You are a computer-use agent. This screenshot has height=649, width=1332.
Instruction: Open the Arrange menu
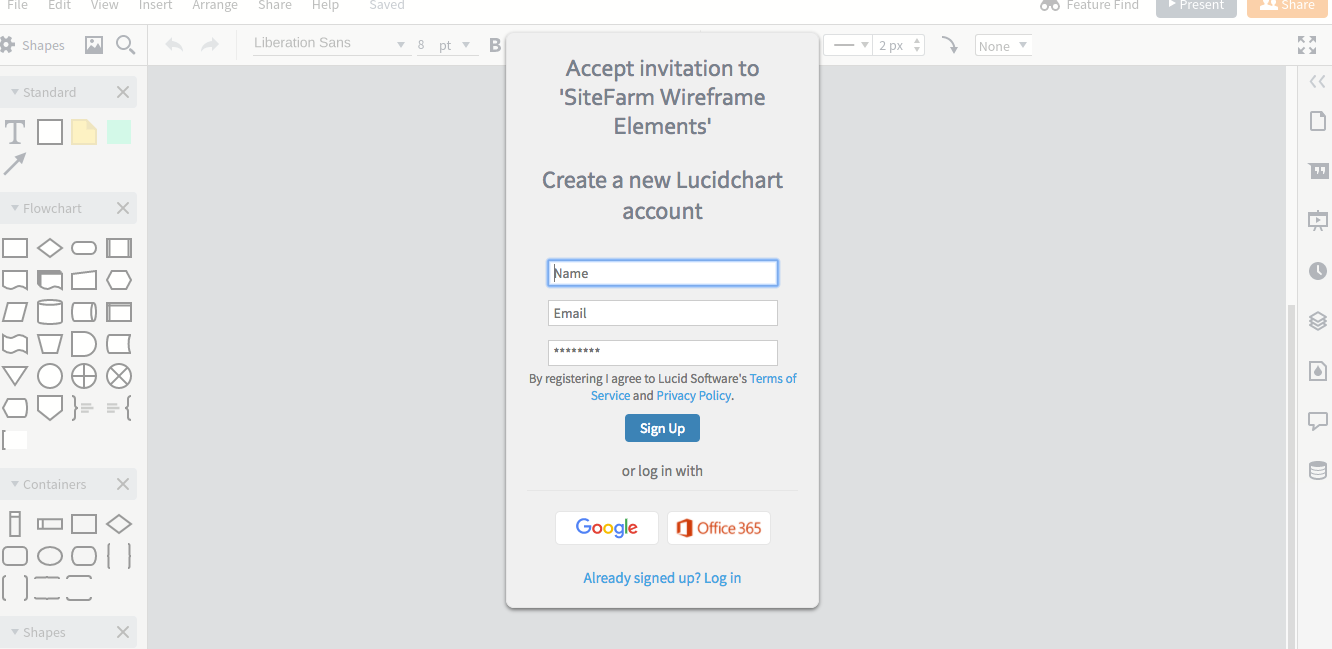215,6
